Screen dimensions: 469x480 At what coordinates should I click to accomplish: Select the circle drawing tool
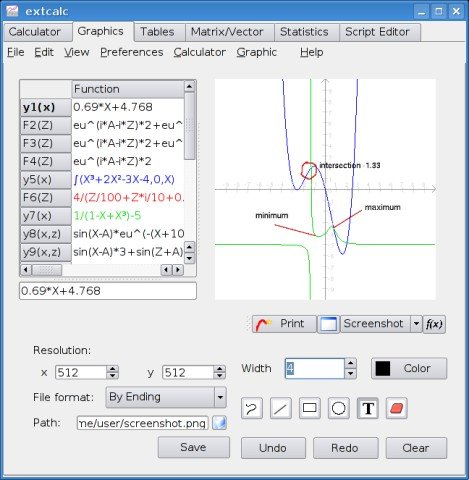(339, 408)
